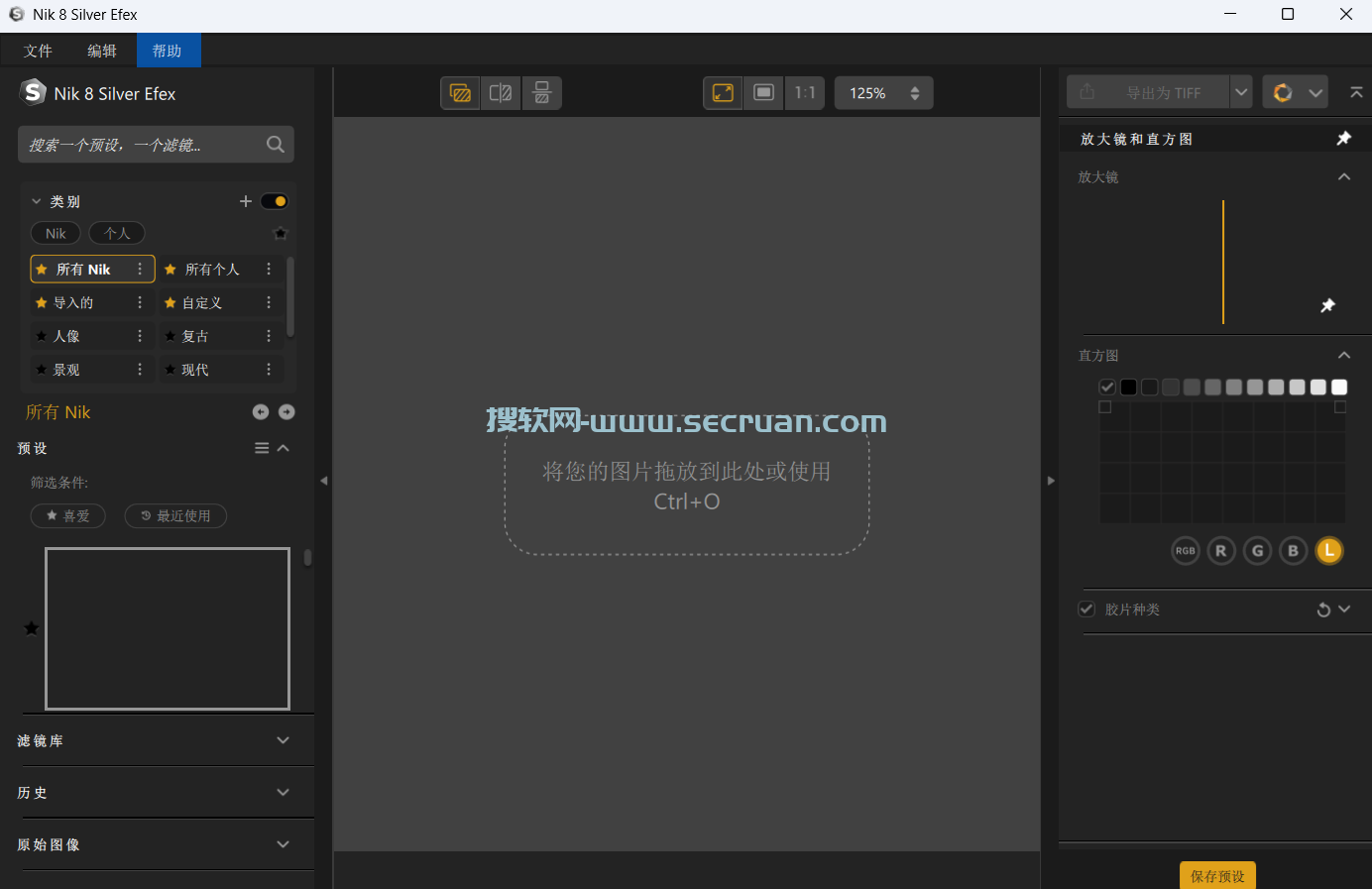Screen dimensions: 1372x889
Task: Collapse the 直方图 section
Action: click(x=1344, y=355)
